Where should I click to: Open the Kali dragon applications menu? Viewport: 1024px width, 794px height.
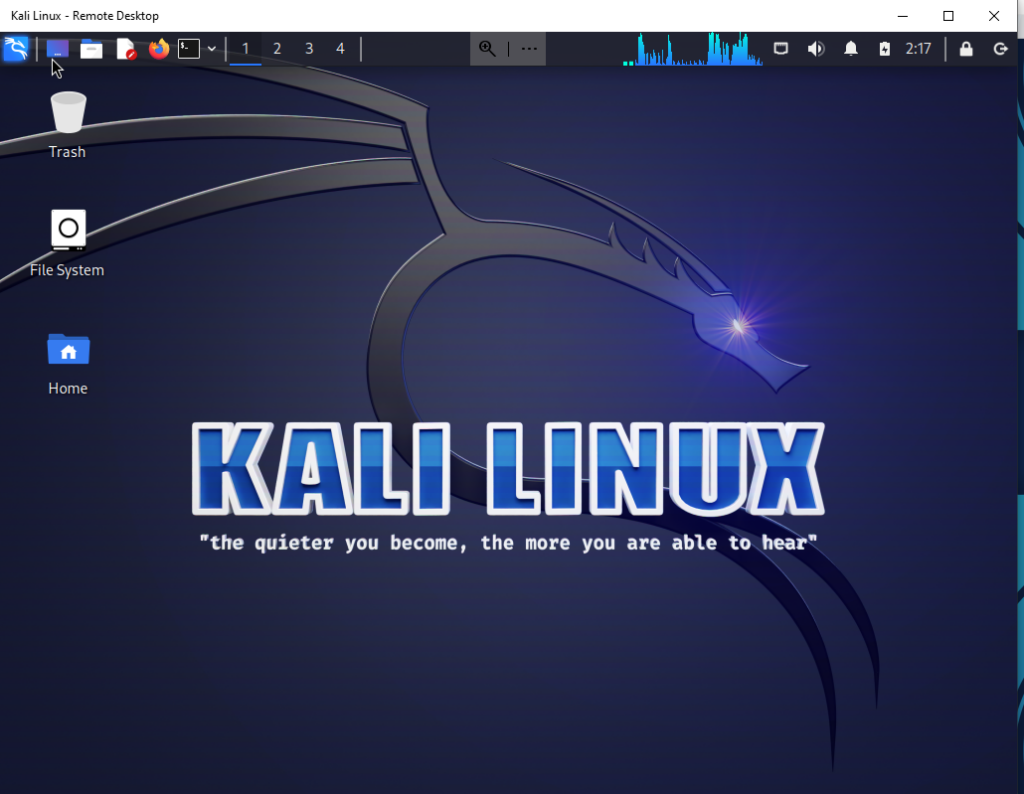[x=16, y=48]
